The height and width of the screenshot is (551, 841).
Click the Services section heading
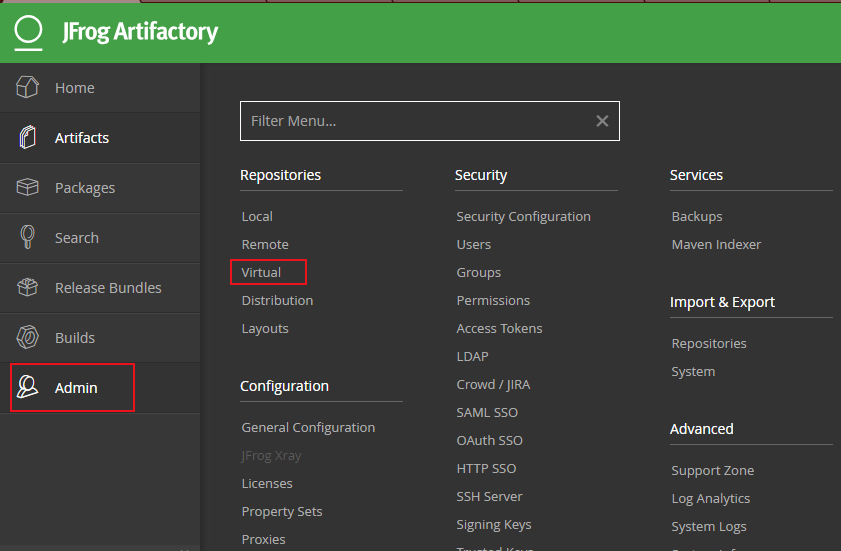[696, 175]
